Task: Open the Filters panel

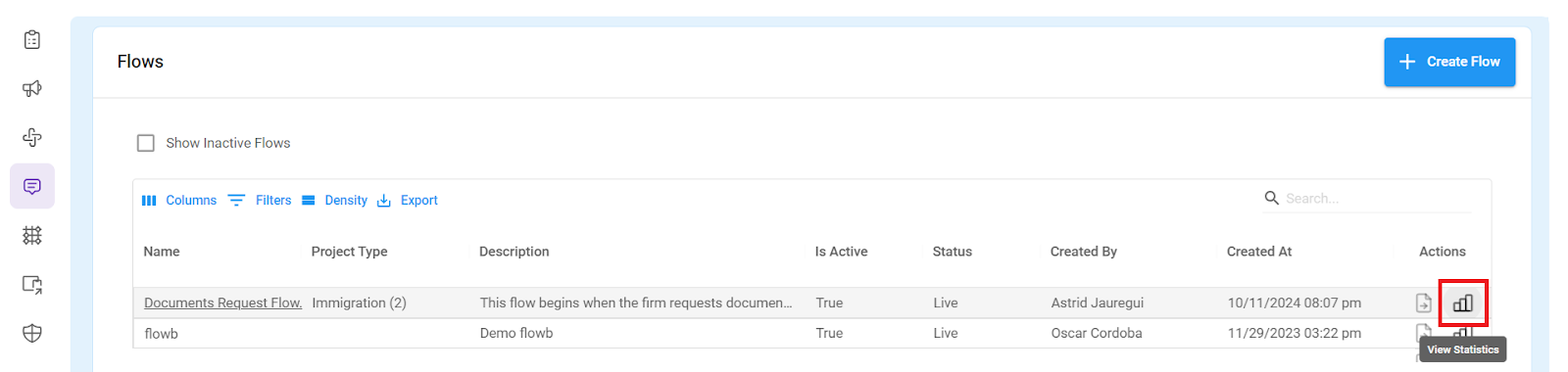Action: [260, 200]
